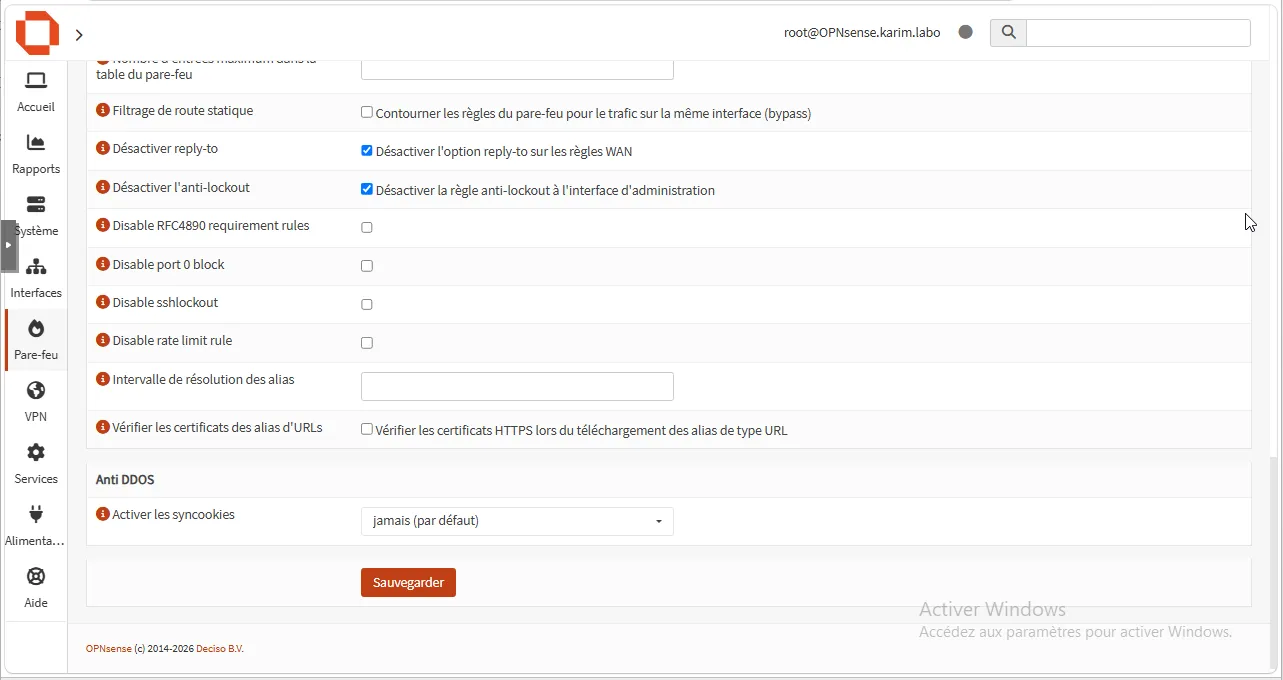
Task: Click the search magnifier icon
Action: 1008,32
